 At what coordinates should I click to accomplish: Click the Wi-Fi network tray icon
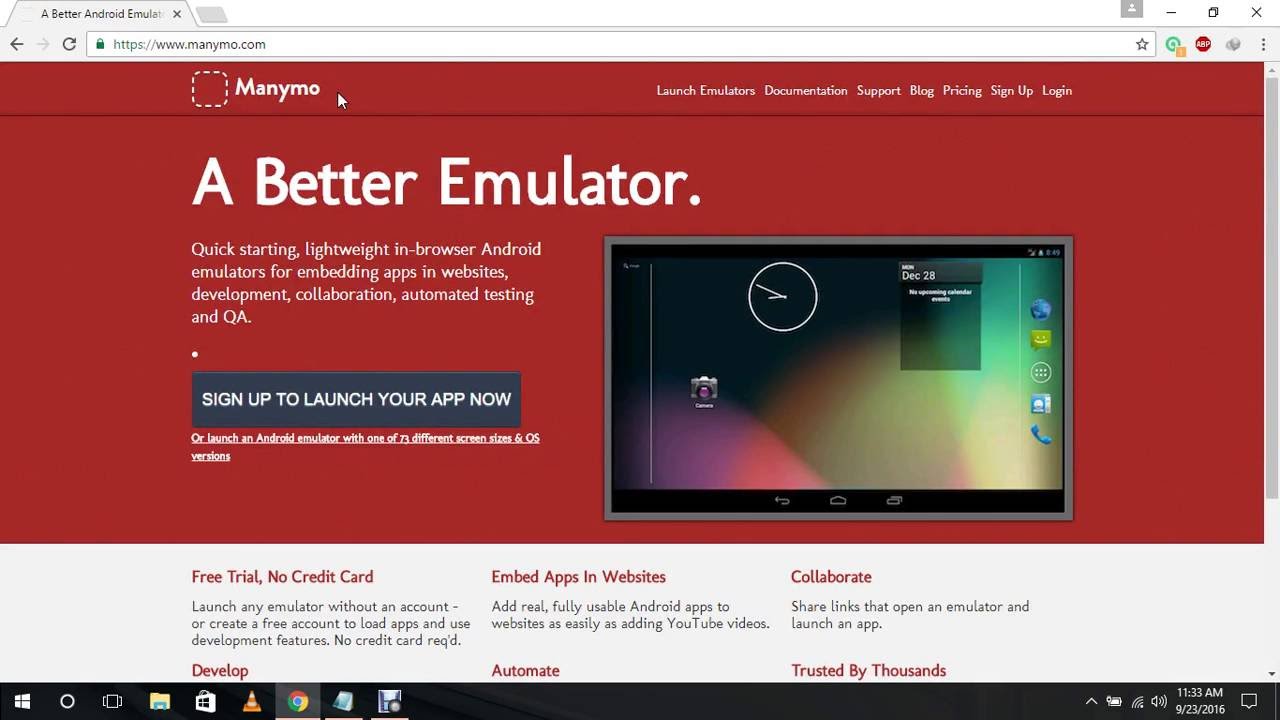tap(1137, 702)
